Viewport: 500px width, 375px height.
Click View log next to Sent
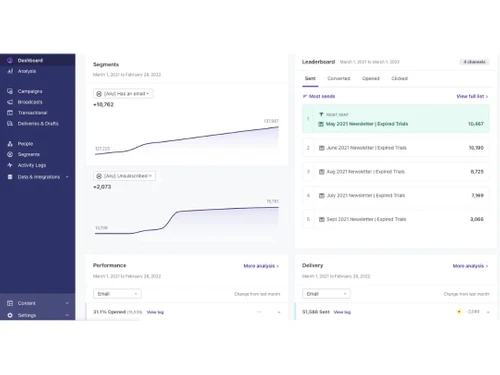[x=342, y=312]
